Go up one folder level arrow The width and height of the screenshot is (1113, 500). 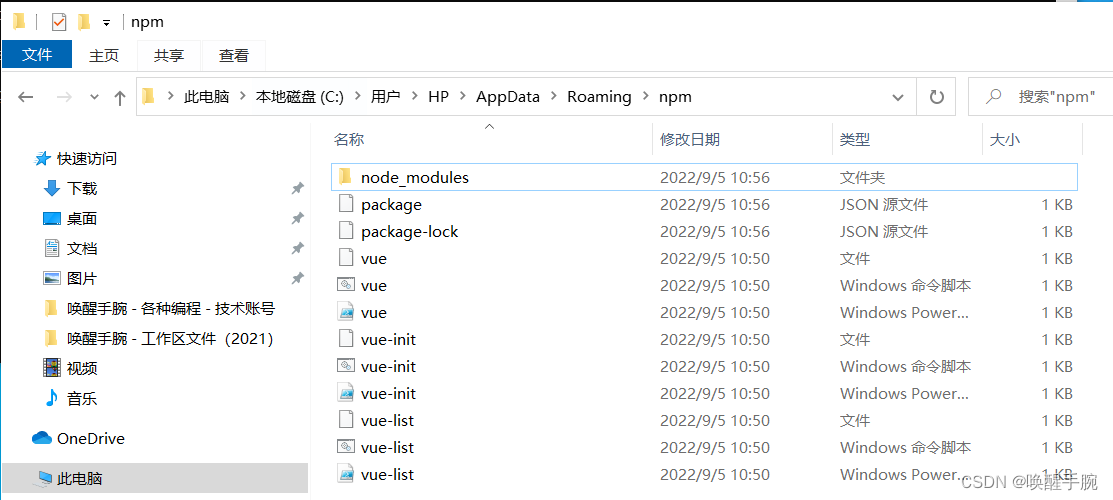point(120,97)
